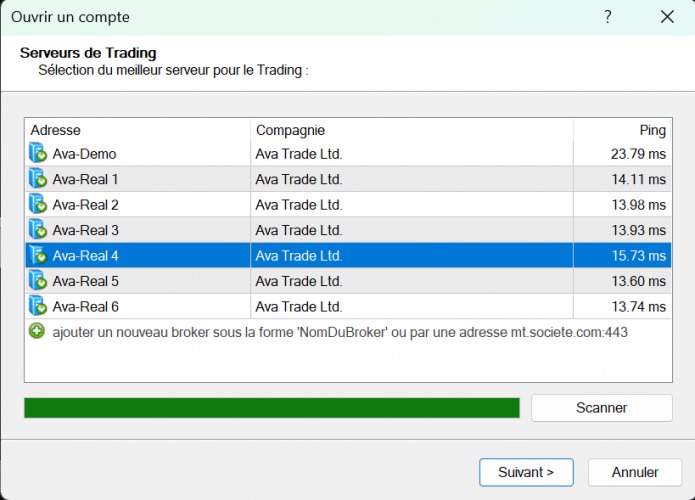Click the Ava-Real 3 server icon
Image resolution: width=695 pixels, height=500 pixels.
click(38, 230)
